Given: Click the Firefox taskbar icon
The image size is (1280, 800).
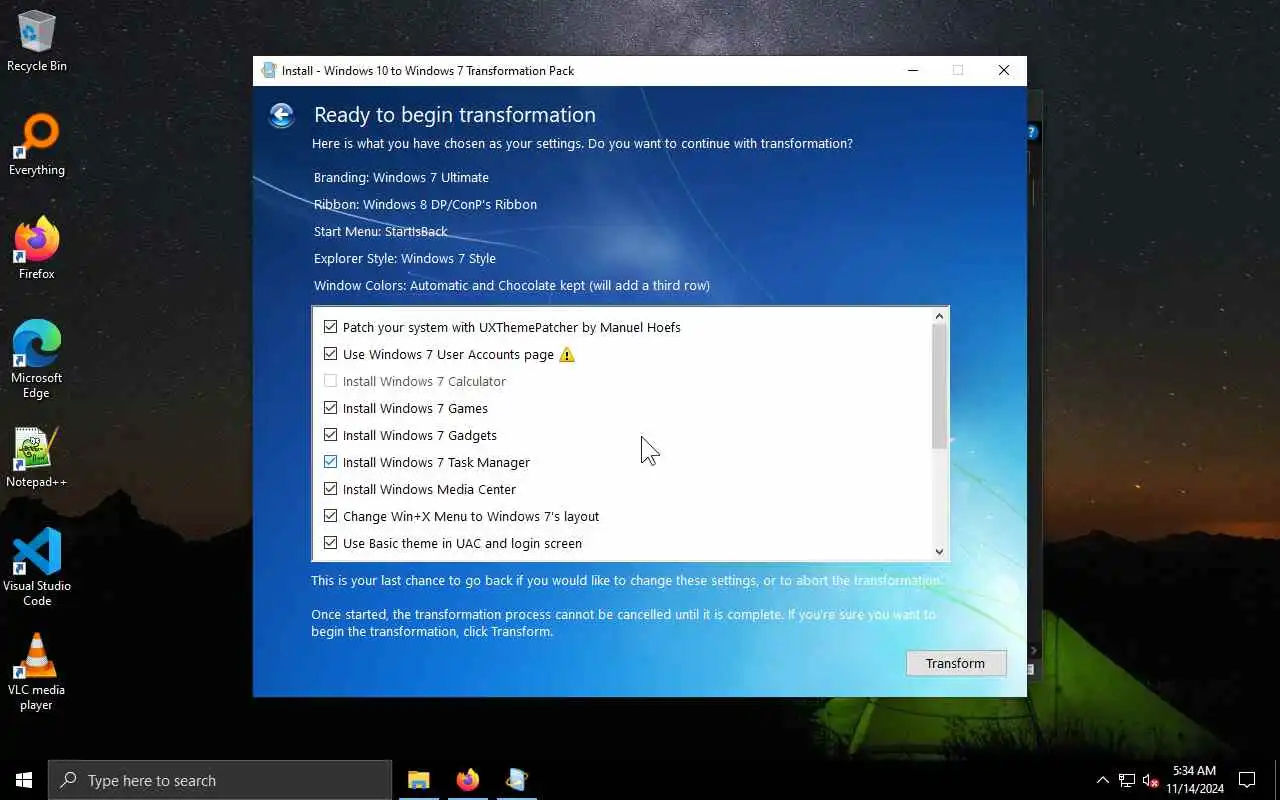Looking at the screenshot, I should click(x=467, y=780).
